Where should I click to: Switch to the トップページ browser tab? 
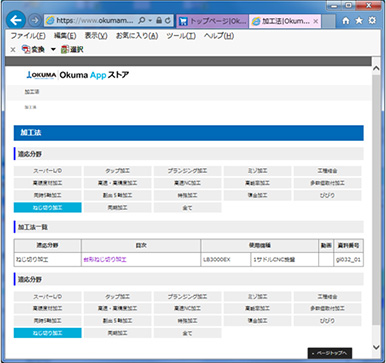[x=213, y=21]
